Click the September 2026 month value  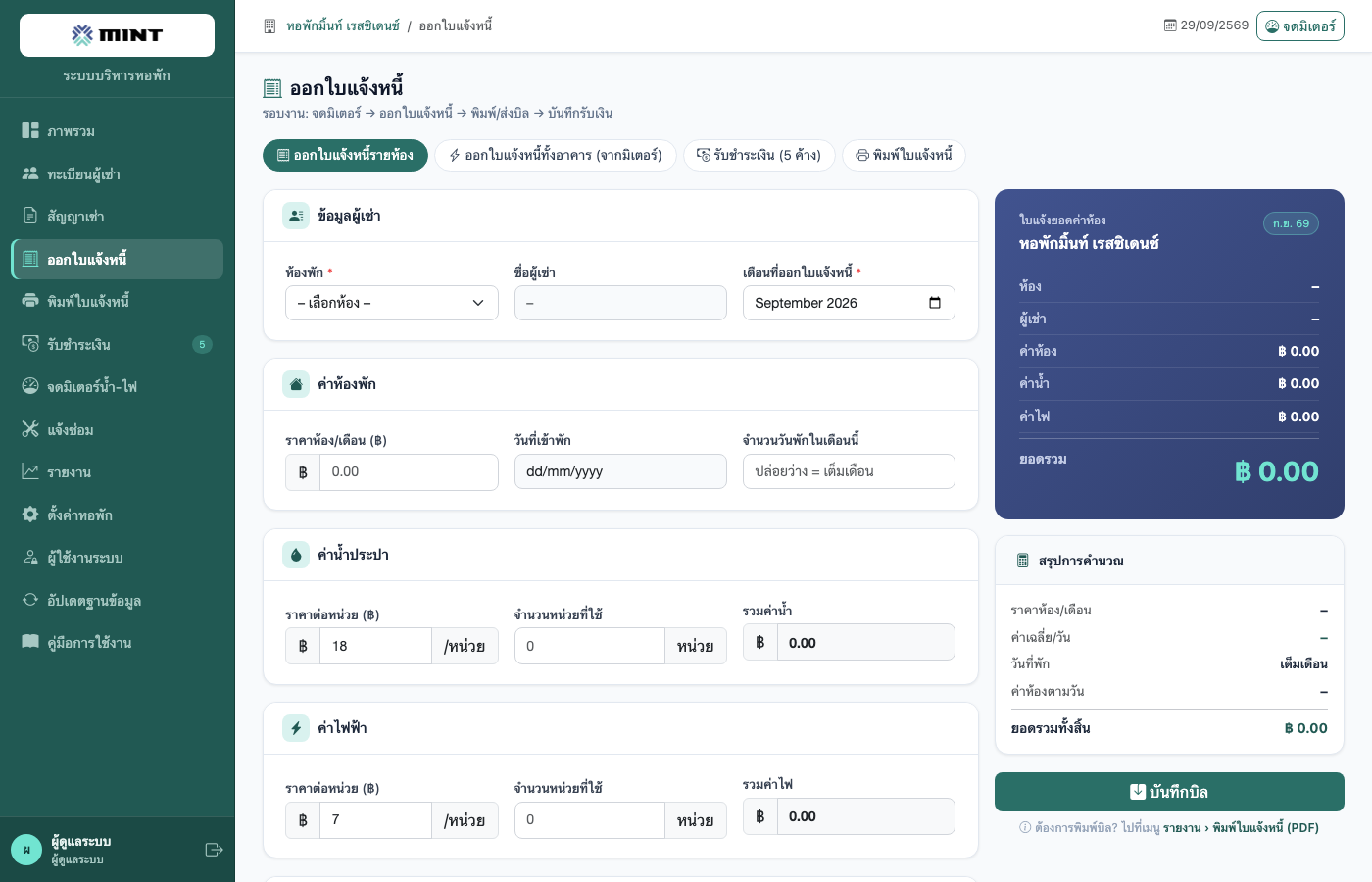point(806,303)
